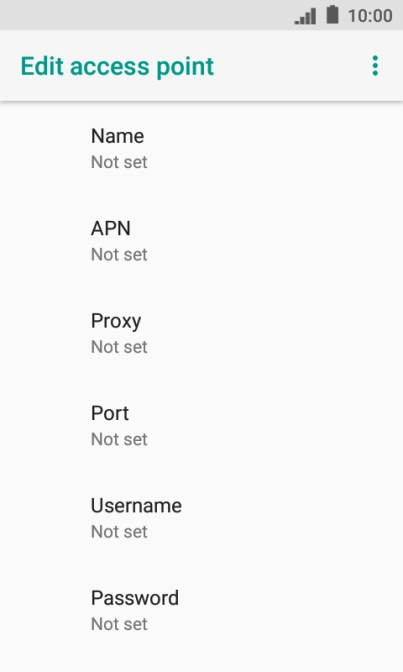Open the Password setting
This screenshot has width=403, height=672.
202,611
